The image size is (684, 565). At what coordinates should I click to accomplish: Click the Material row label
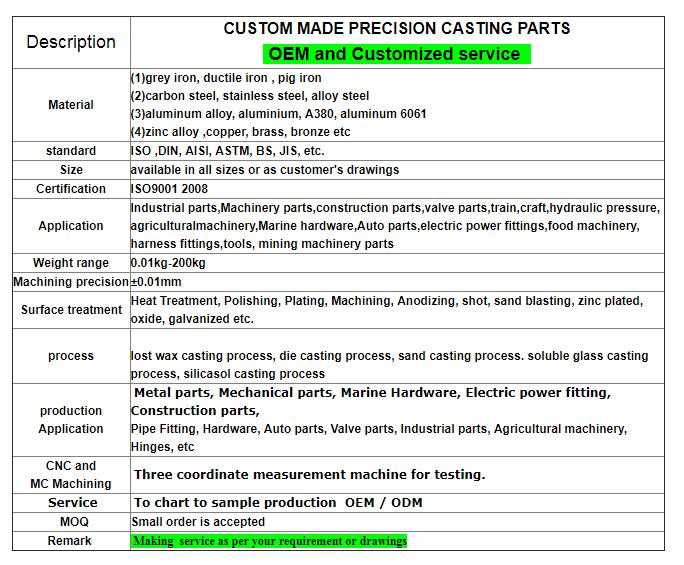[71, 105]
